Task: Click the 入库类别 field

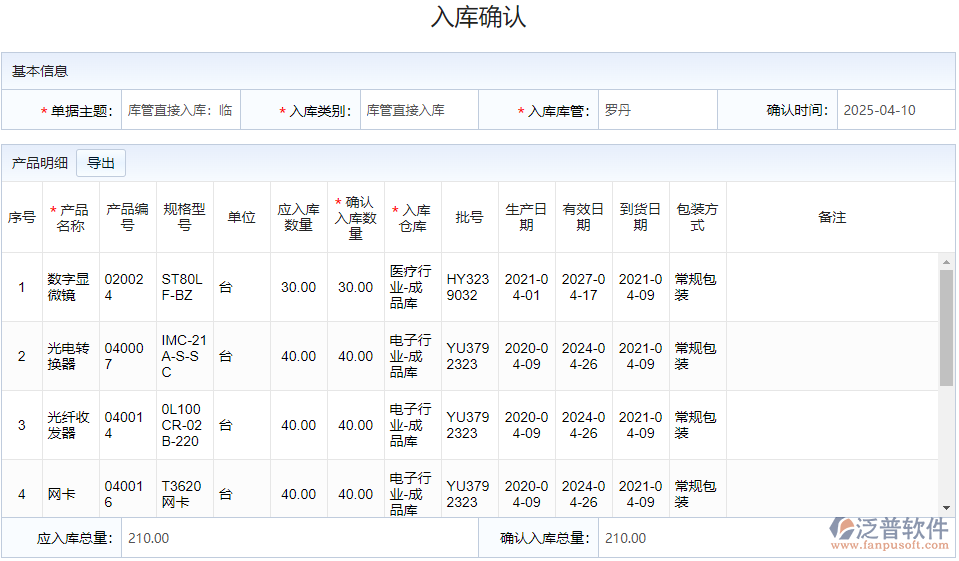Action: tap(420, 110)
